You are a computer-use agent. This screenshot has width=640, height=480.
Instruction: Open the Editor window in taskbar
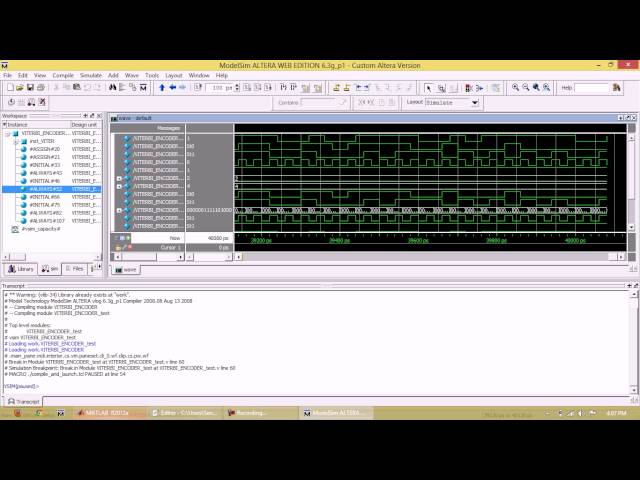coord(184,413)
